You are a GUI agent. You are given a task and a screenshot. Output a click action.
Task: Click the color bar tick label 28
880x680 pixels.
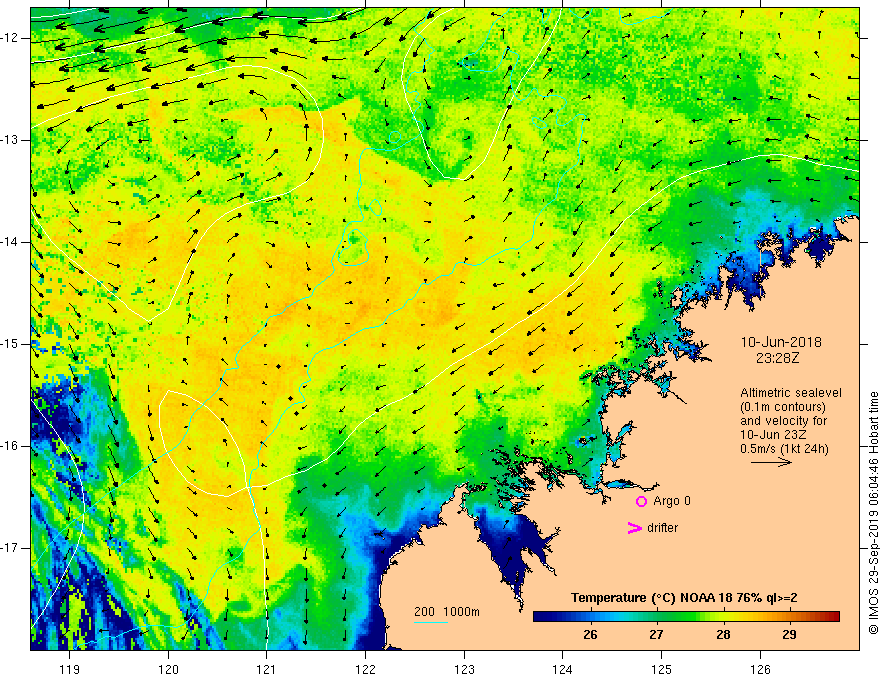pyautogui.click(x=723, y=635)
